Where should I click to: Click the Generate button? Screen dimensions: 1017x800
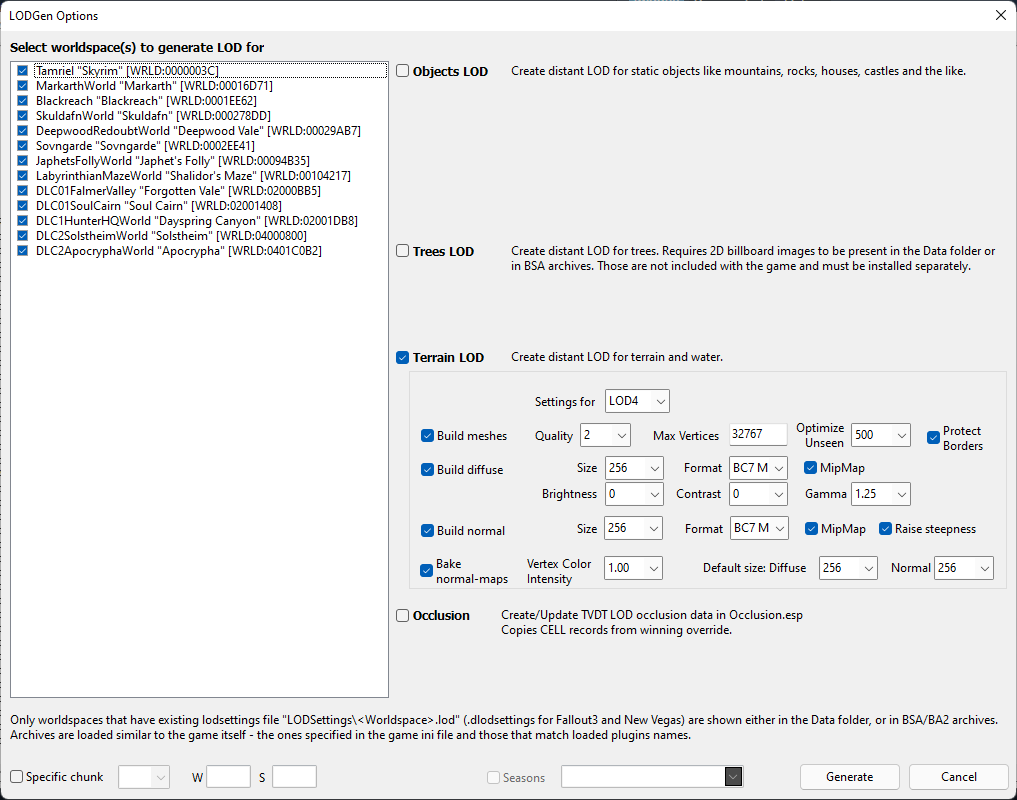[x=850, y=777]
